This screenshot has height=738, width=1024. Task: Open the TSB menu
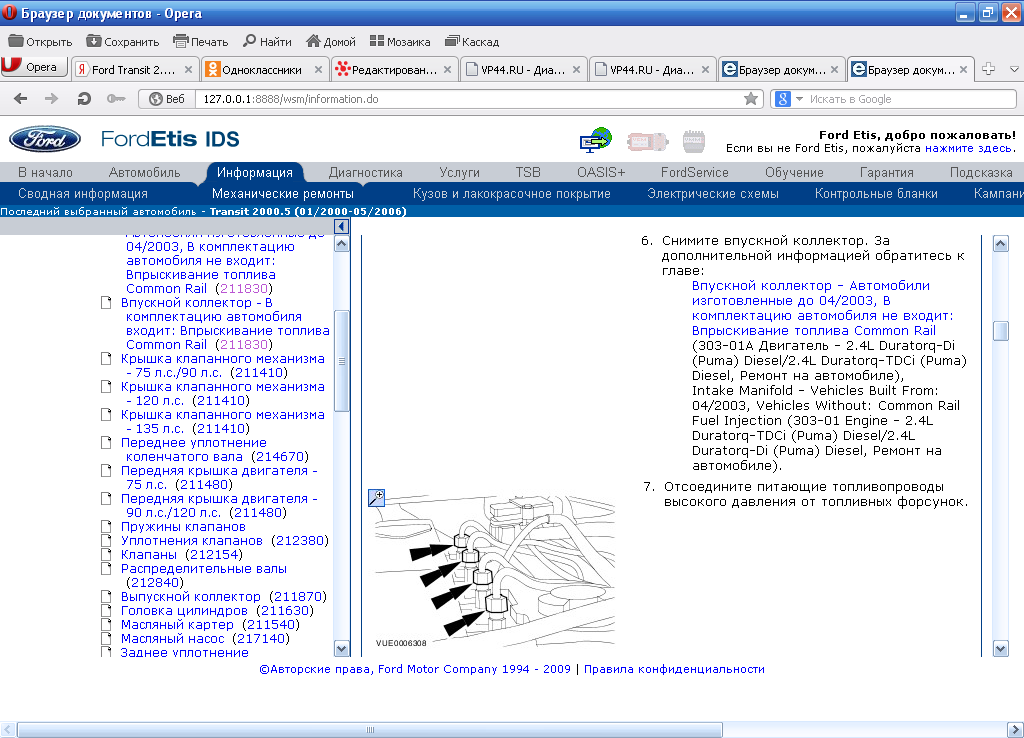(x=528, y=172)
